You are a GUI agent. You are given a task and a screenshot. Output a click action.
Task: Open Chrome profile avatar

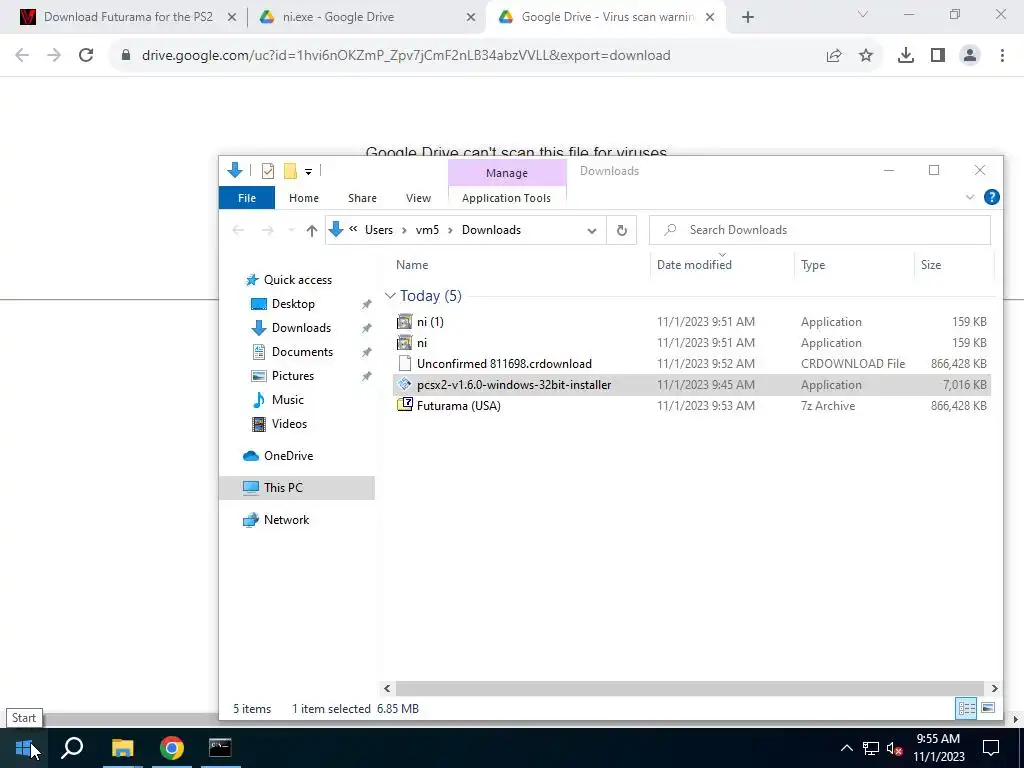tap(970, 56)
